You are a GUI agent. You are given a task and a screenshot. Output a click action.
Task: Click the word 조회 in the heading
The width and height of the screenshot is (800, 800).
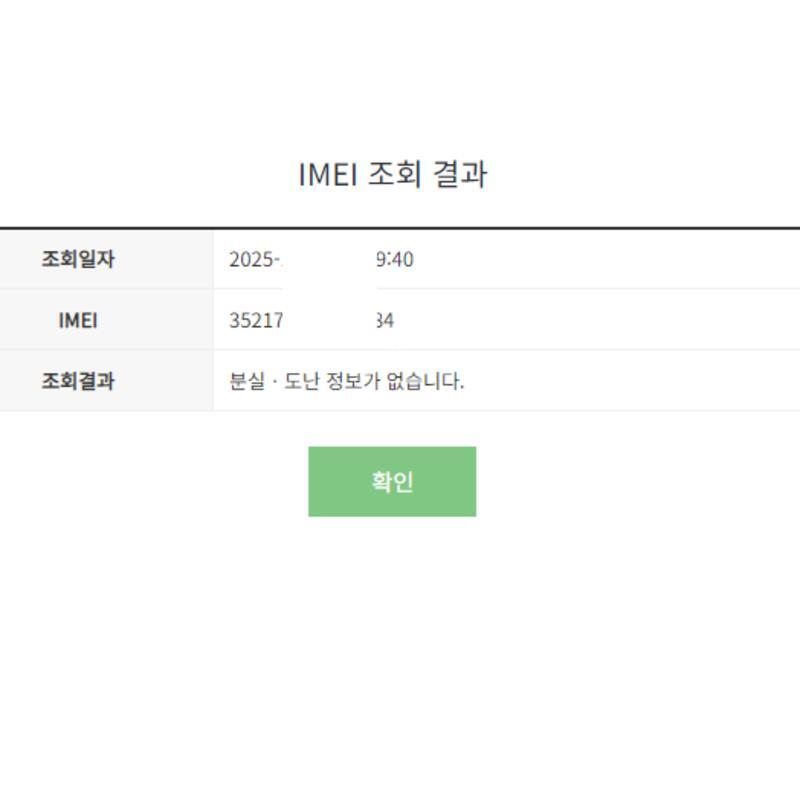(x=394, y=174)
